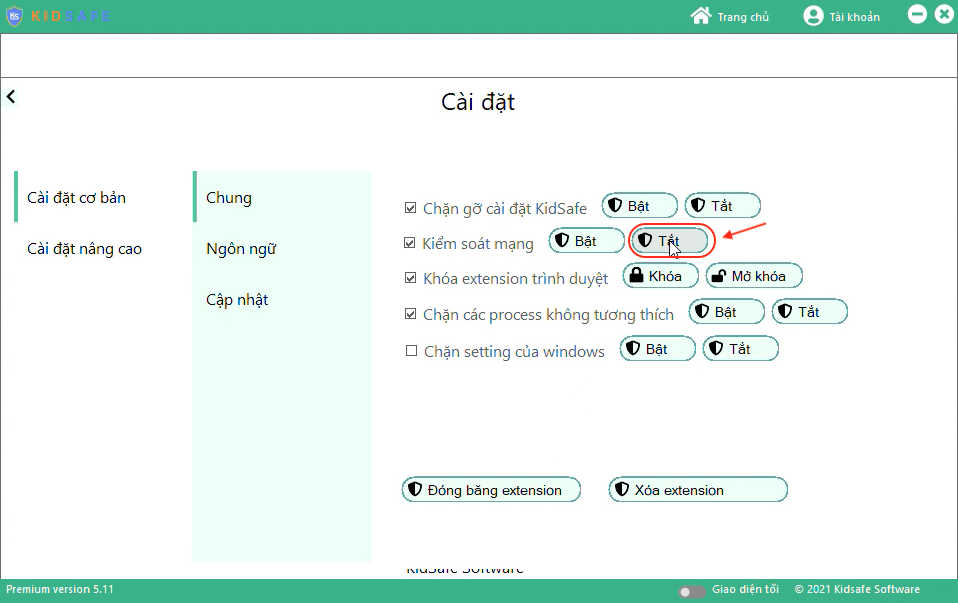
Task: Open the Ngôn ngữ settings tab
Action: coord(241,249)
